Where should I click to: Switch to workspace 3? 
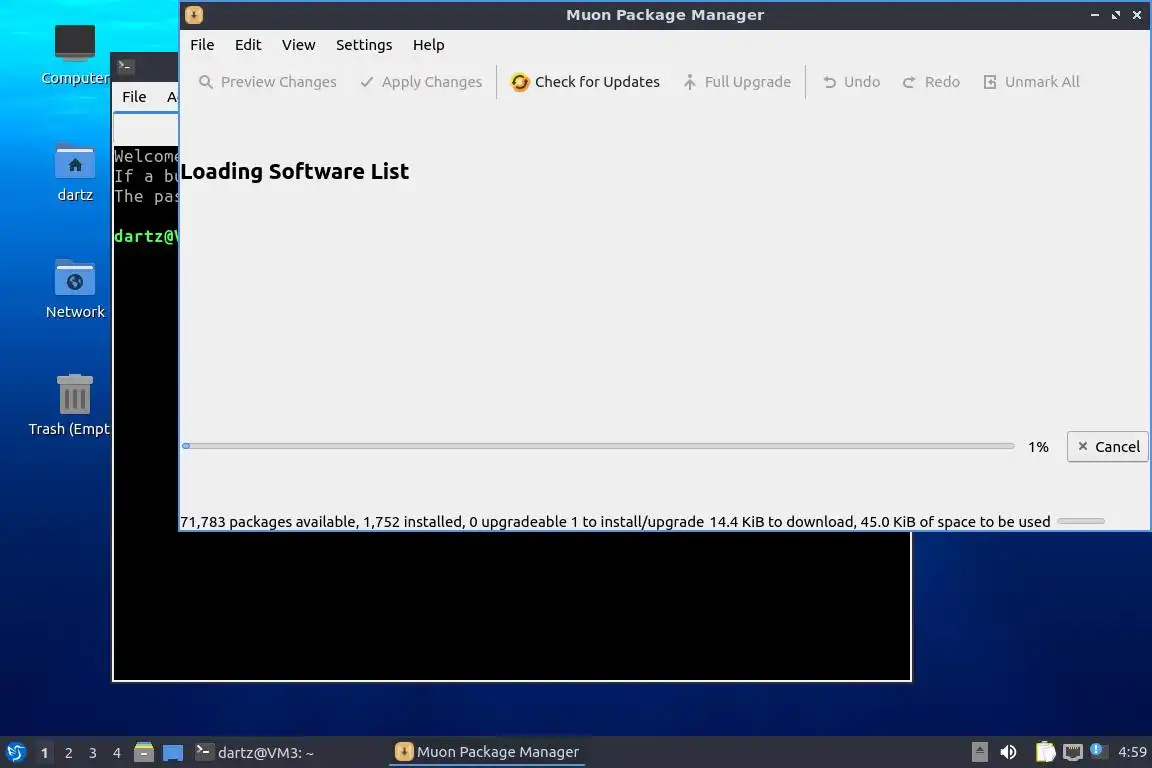coord(93,753)
